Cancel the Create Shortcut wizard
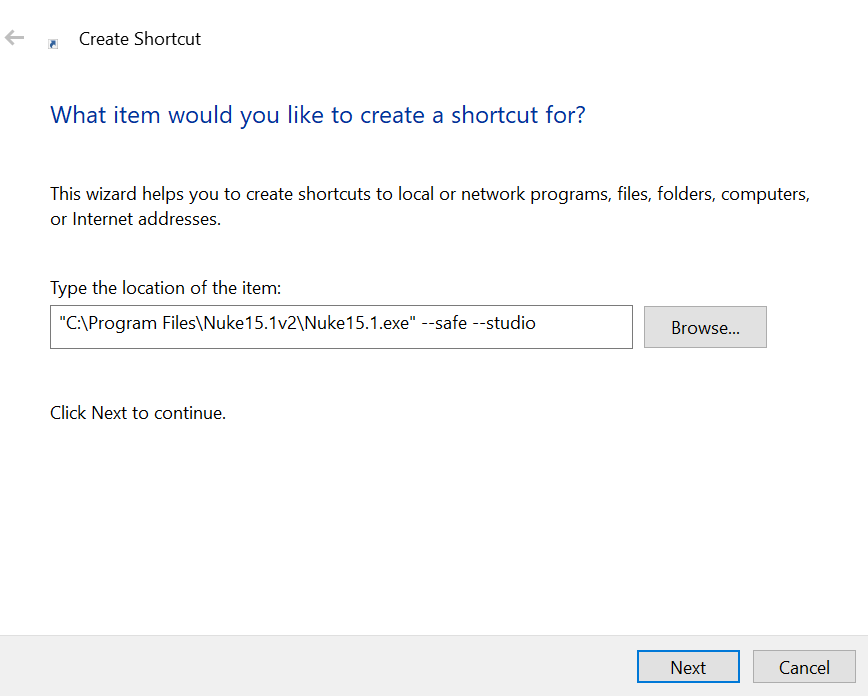 pyautogui.click(x=804, y=667)
